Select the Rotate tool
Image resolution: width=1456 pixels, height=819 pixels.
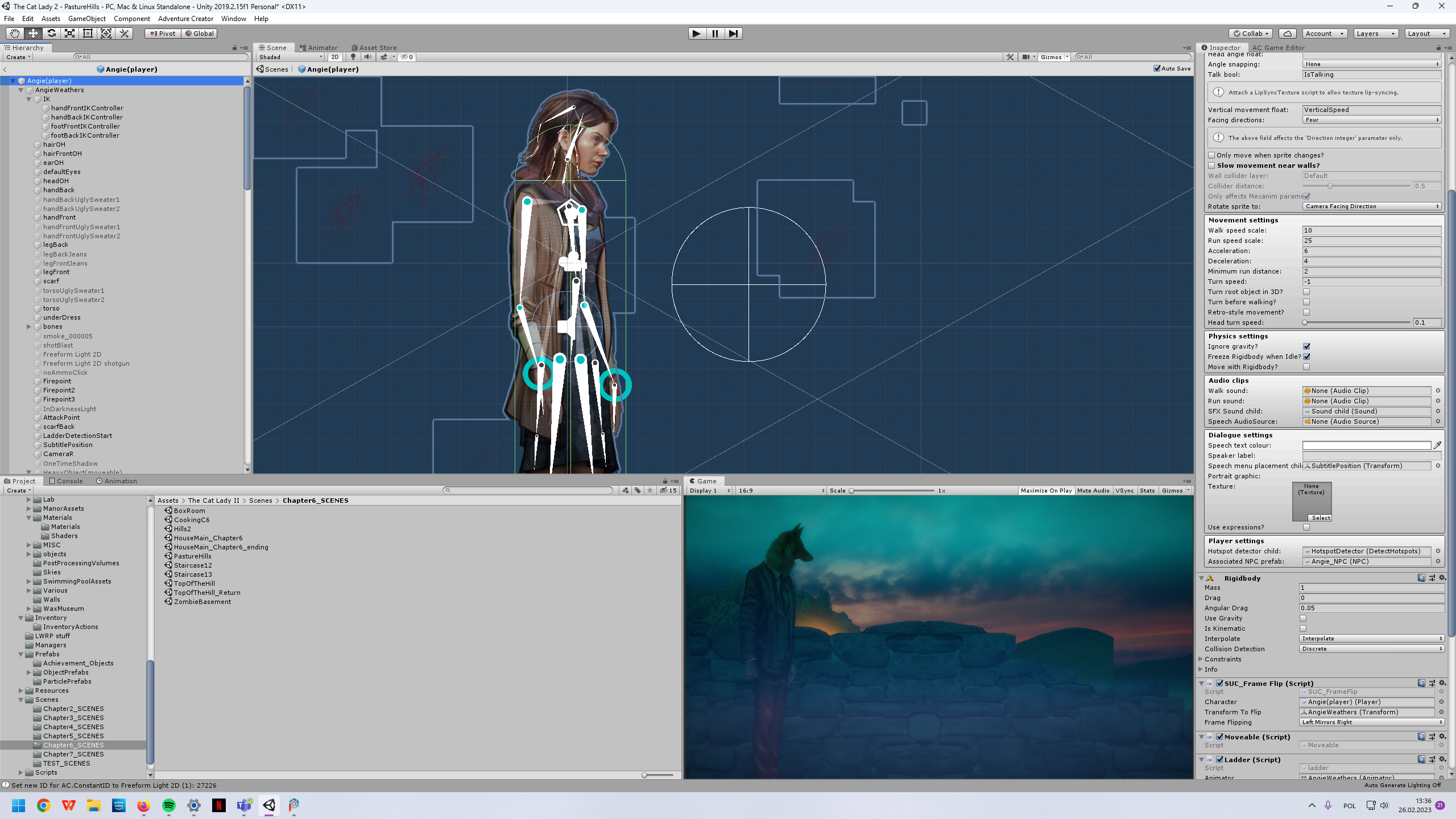tap(51, 34)
